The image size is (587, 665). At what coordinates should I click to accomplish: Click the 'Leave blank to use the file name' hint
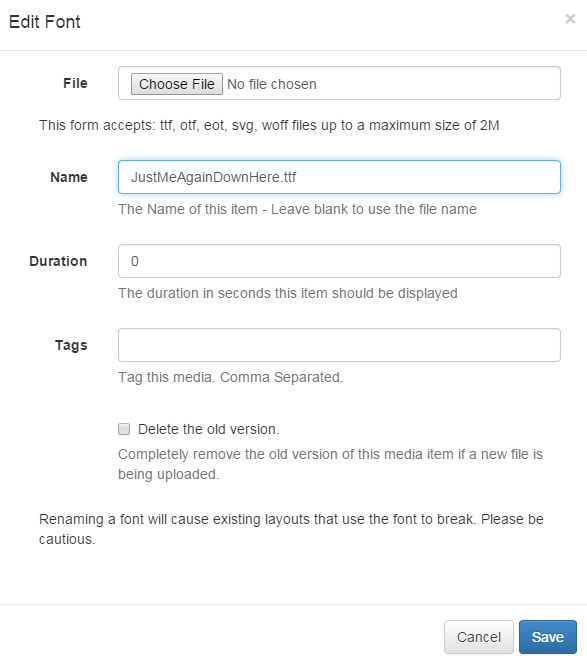click(x=374, y=209)
